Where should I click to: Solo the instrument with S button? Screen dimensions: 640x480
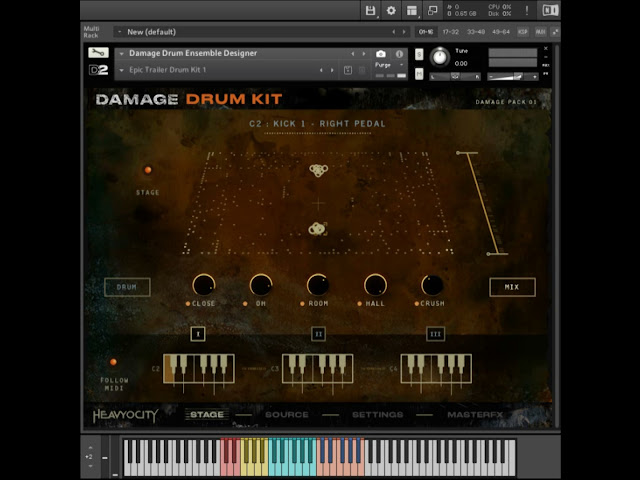pyautogui.click(x=419, y=54)
